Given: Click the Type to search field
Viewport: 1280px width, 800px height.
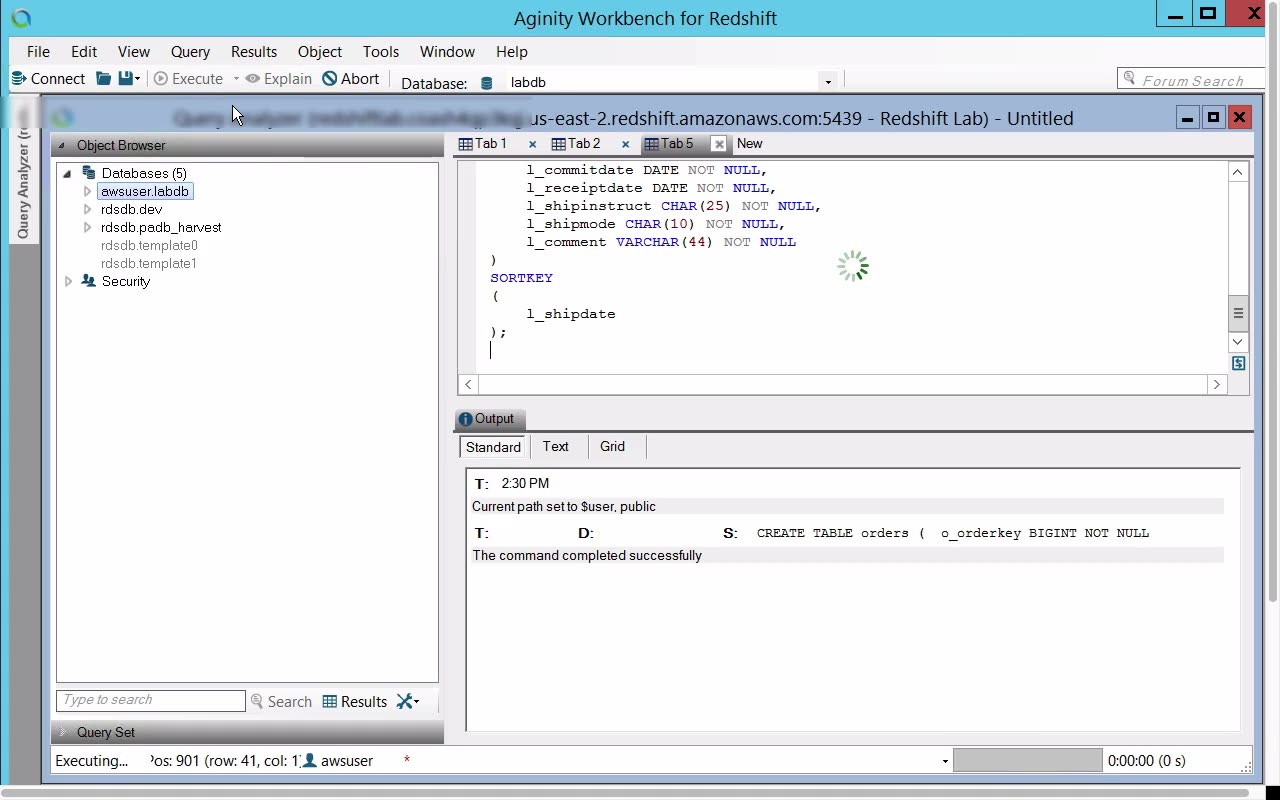Looking at the screenshot, I should click(x=150, y=700).
